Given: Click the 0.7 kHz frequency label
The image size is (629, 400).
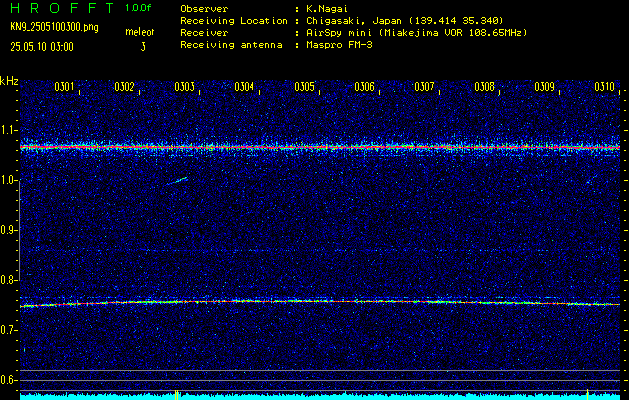Looking at the screenshot, I should point(8,330).
